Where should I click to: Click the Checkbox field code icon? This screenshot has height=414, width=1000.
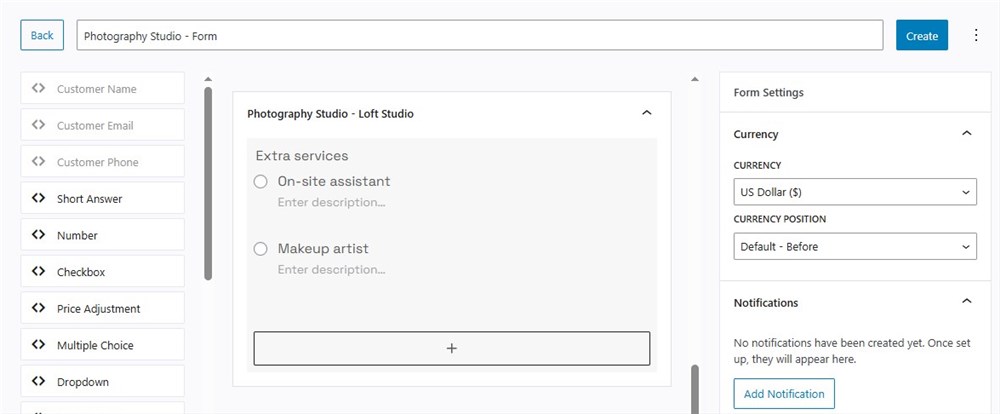point(38,271)
